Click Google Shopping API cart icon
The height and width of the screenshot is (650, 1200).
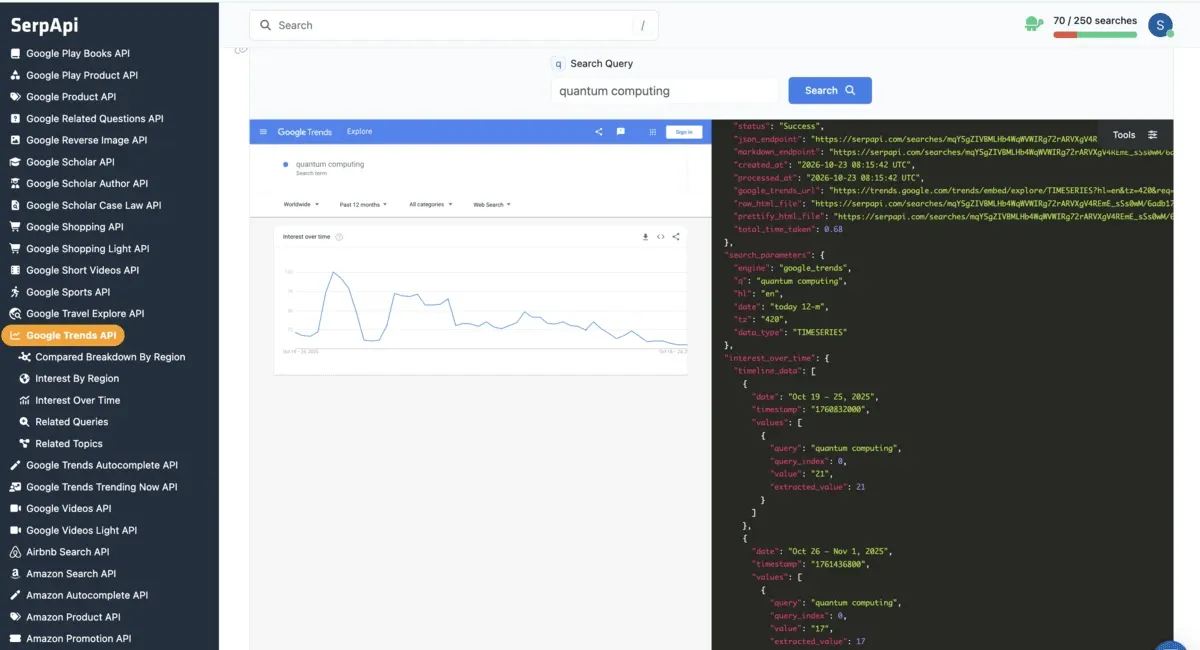coord(15,227)
